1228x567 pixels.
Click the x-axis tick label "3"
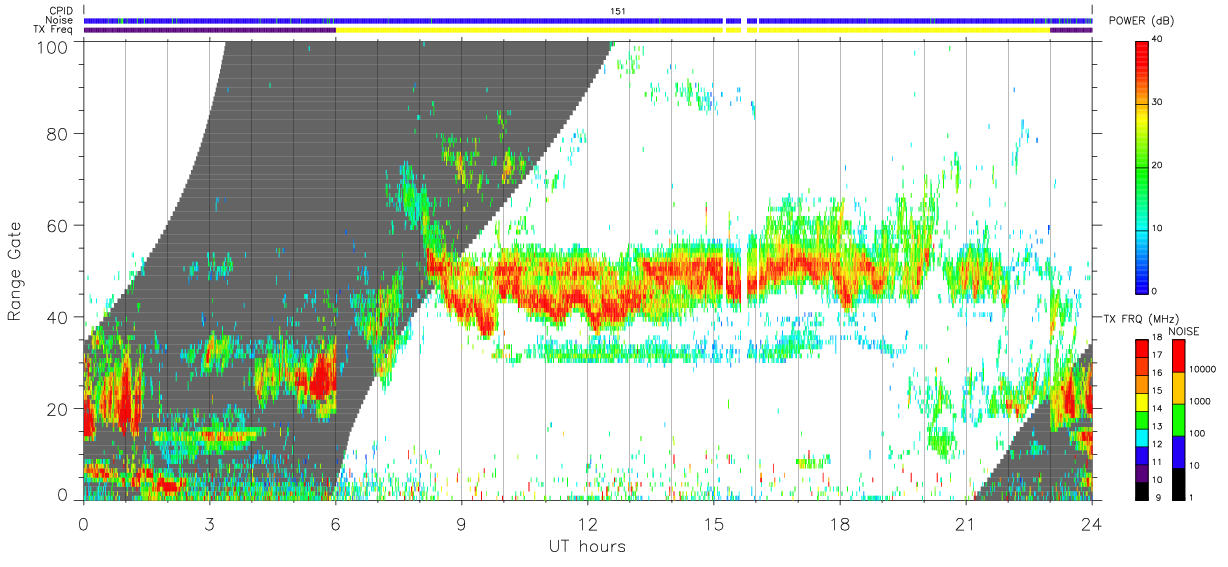point(209,524)
